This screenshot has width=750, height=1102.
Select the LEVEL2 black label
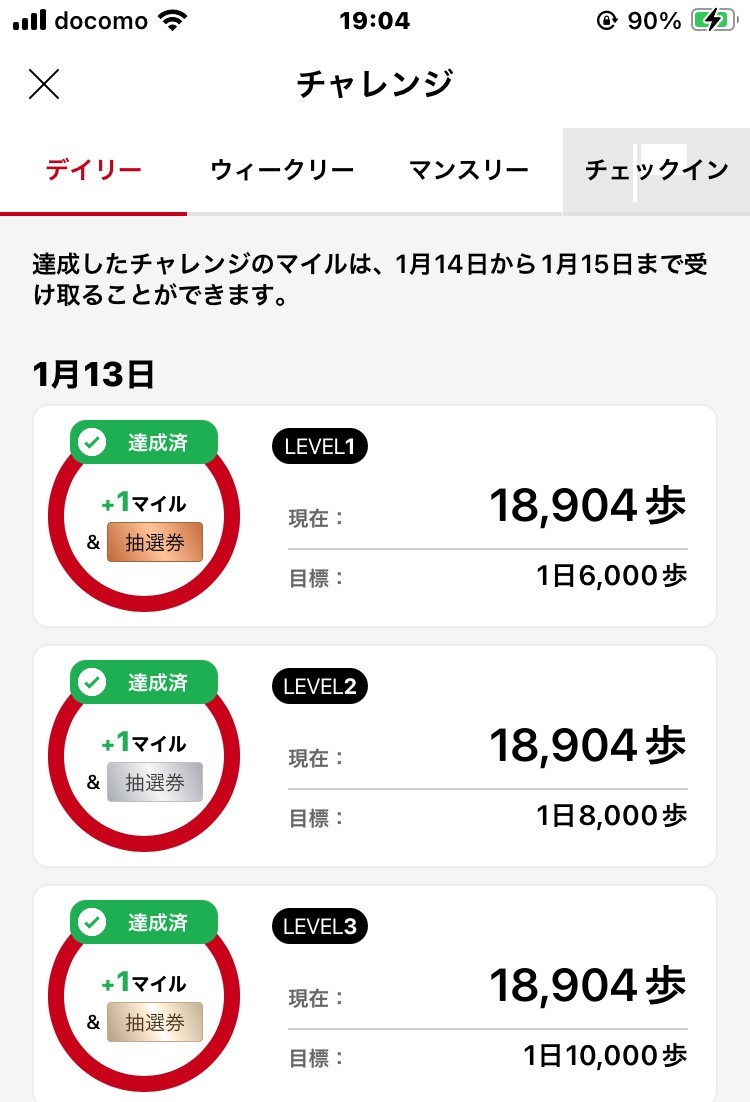coord(320,686)
